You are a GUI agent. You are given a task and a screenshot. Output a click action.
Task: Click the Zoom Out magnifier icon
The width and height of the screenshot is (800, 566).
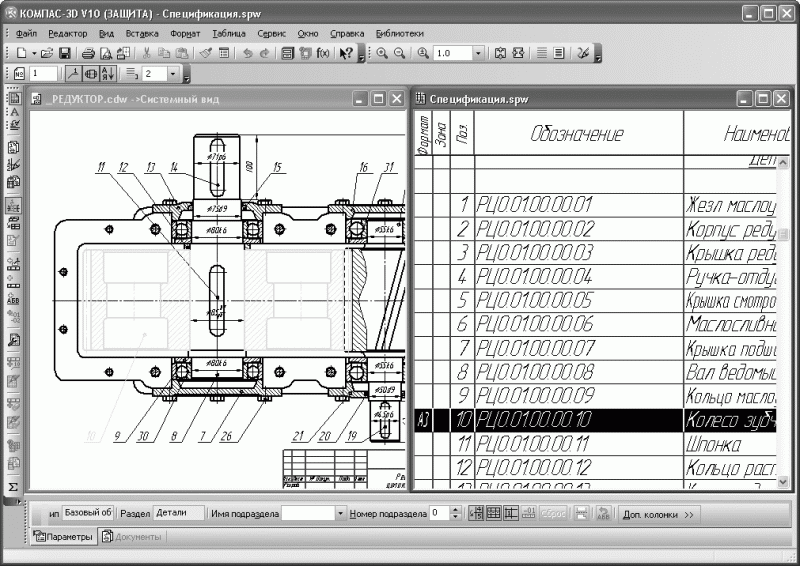click(399, 52)
